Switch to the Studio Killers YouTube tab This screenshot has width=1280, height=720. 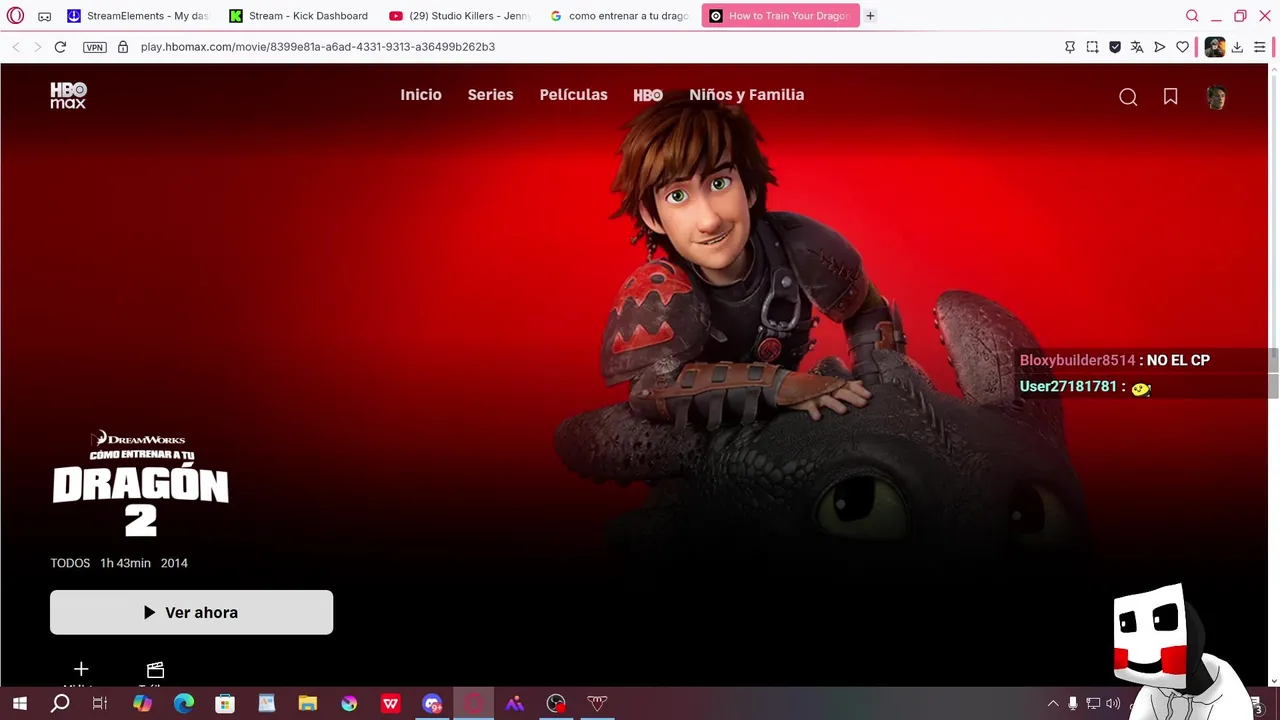click(x=460, y=16)
